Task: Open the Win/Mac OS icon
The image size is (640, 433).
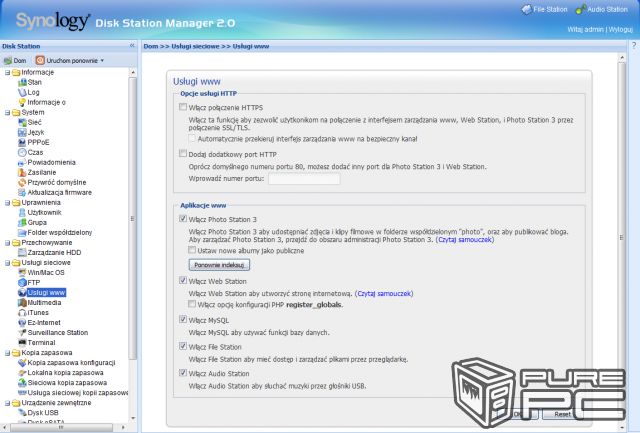Action: tap(22, 273)
